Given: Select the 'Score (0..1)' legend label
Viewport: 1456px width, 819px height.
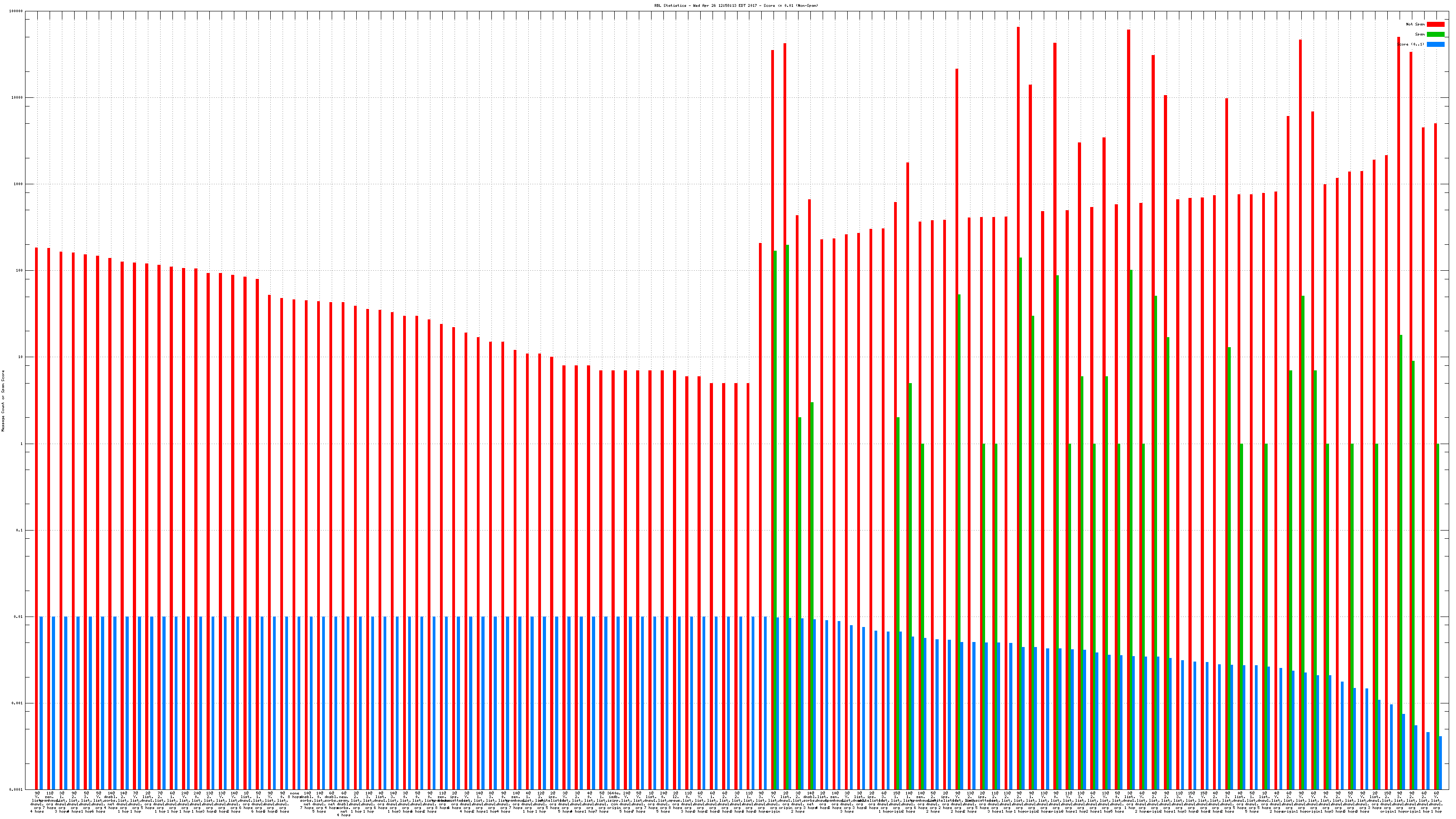Looking at the screenshot, I should click(x=1410, y=44).
